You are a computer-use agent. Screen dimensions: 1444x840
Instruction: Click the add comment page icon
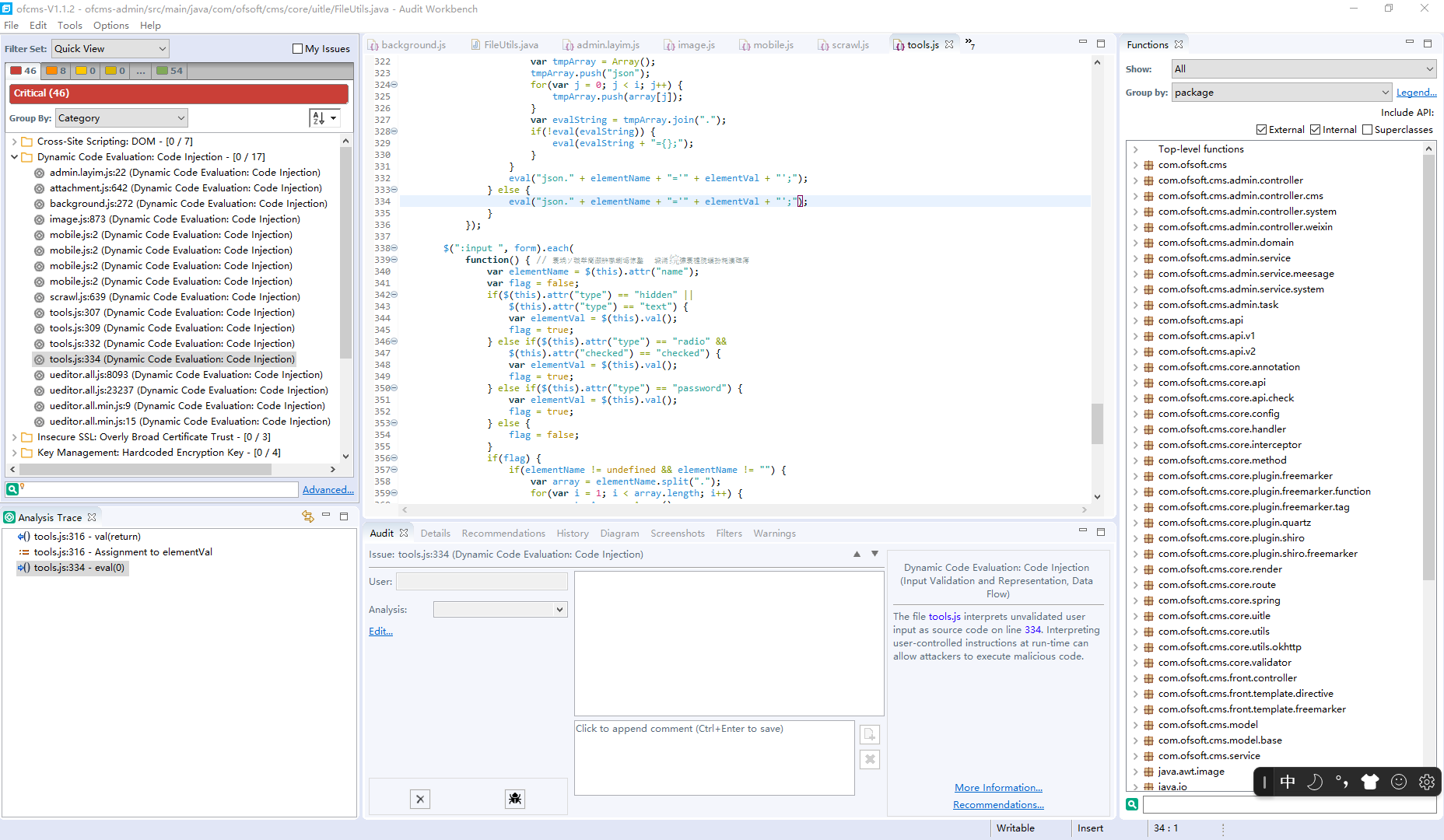(869, 734)
